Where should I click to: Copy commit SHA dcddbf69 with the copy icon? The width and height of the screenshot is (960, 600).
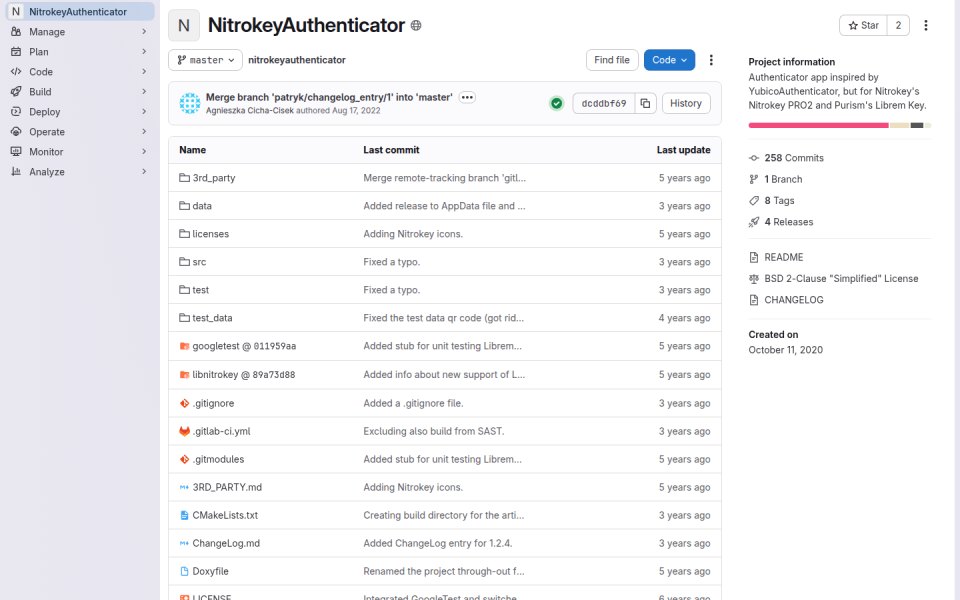pyautogui.click(x=645, y=103)
